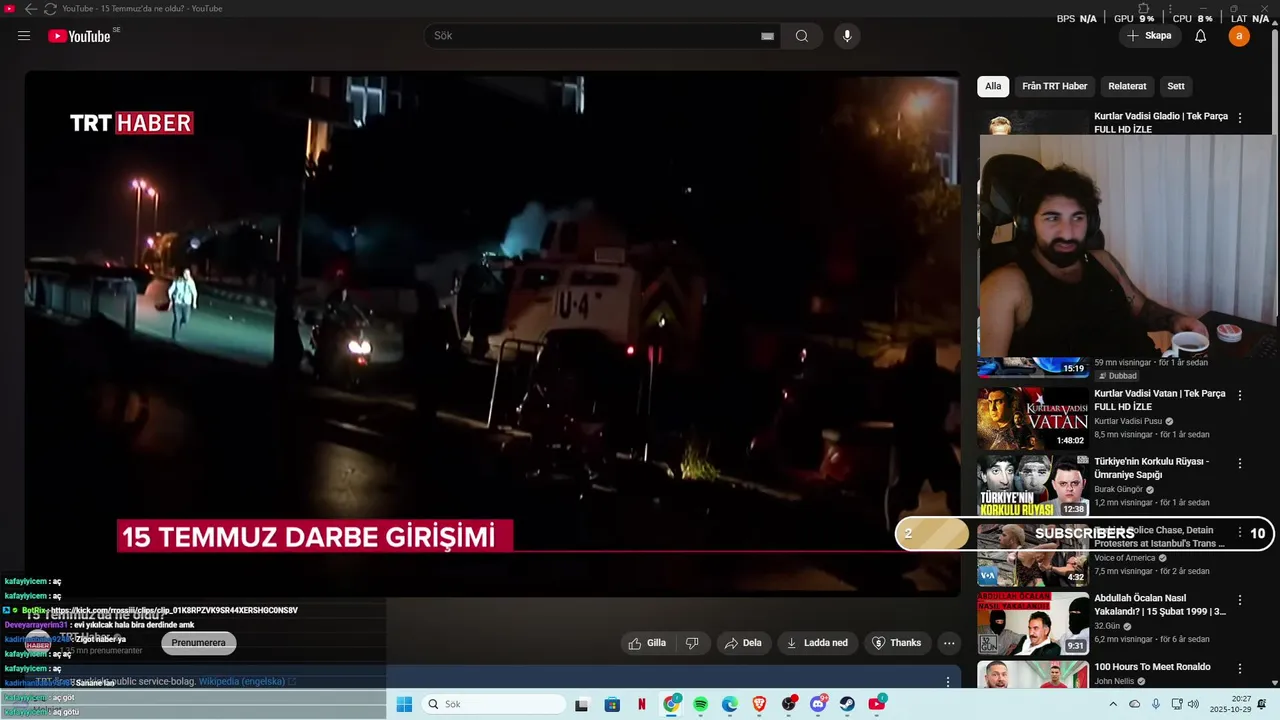Open the orange account avatar

pyautogui.click(x=1239, y=36)
